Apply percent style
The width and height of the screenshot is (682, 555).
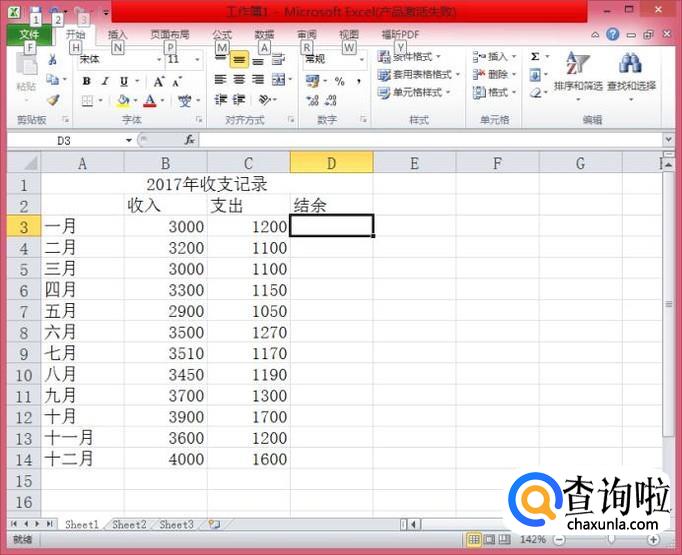pos(340,81)
